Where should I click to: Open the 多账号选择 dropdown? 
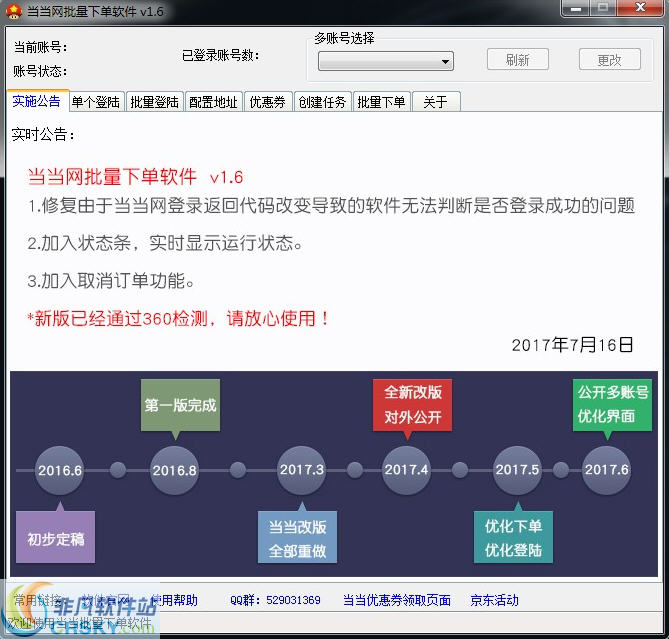386,61
